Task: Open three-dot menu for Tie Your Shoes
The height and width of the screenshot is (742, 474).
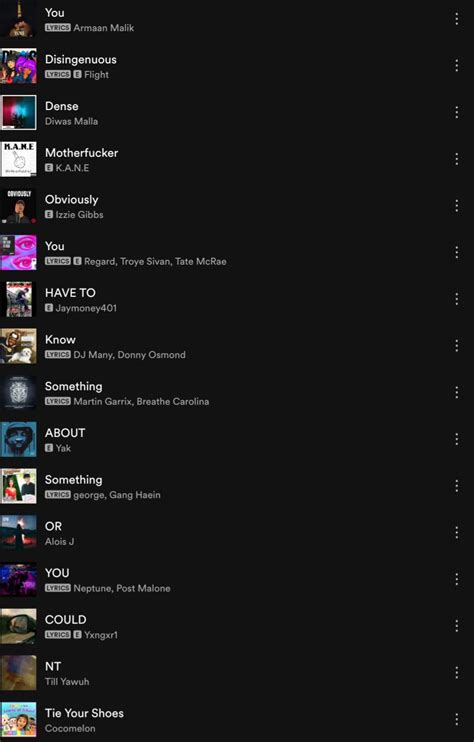Action: [x=456, y=720]
